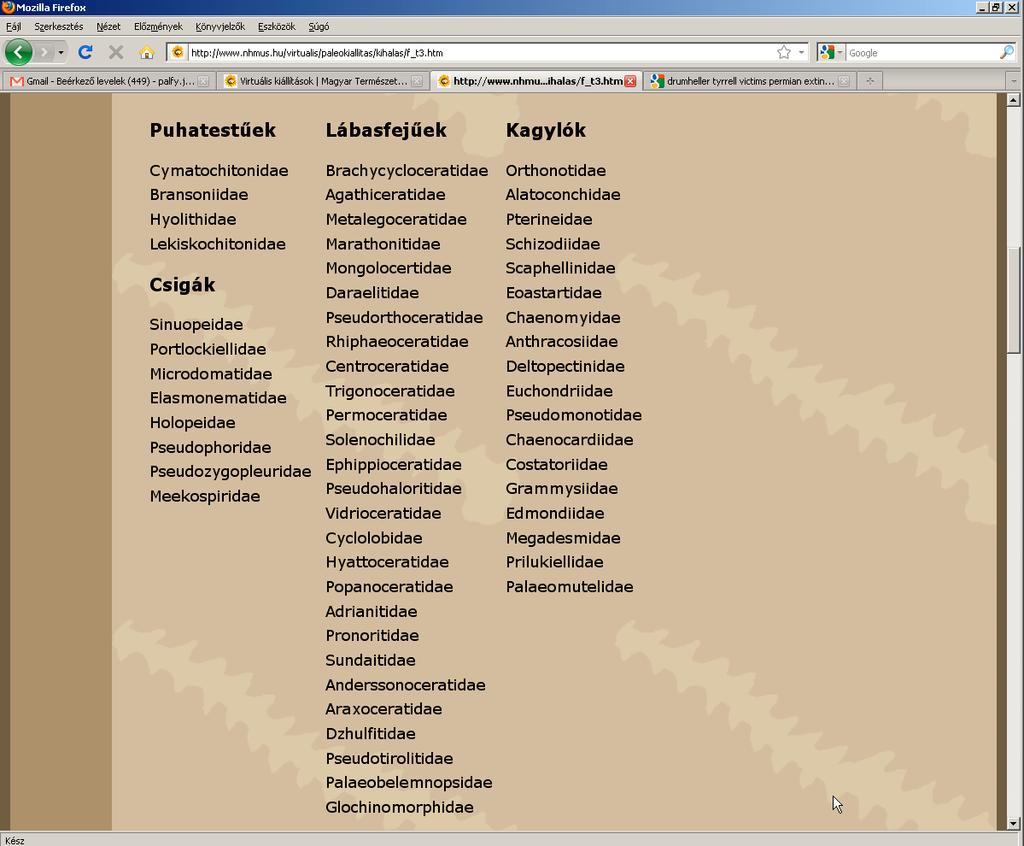Click the magnifier search icon

(x=1007, y=52)
